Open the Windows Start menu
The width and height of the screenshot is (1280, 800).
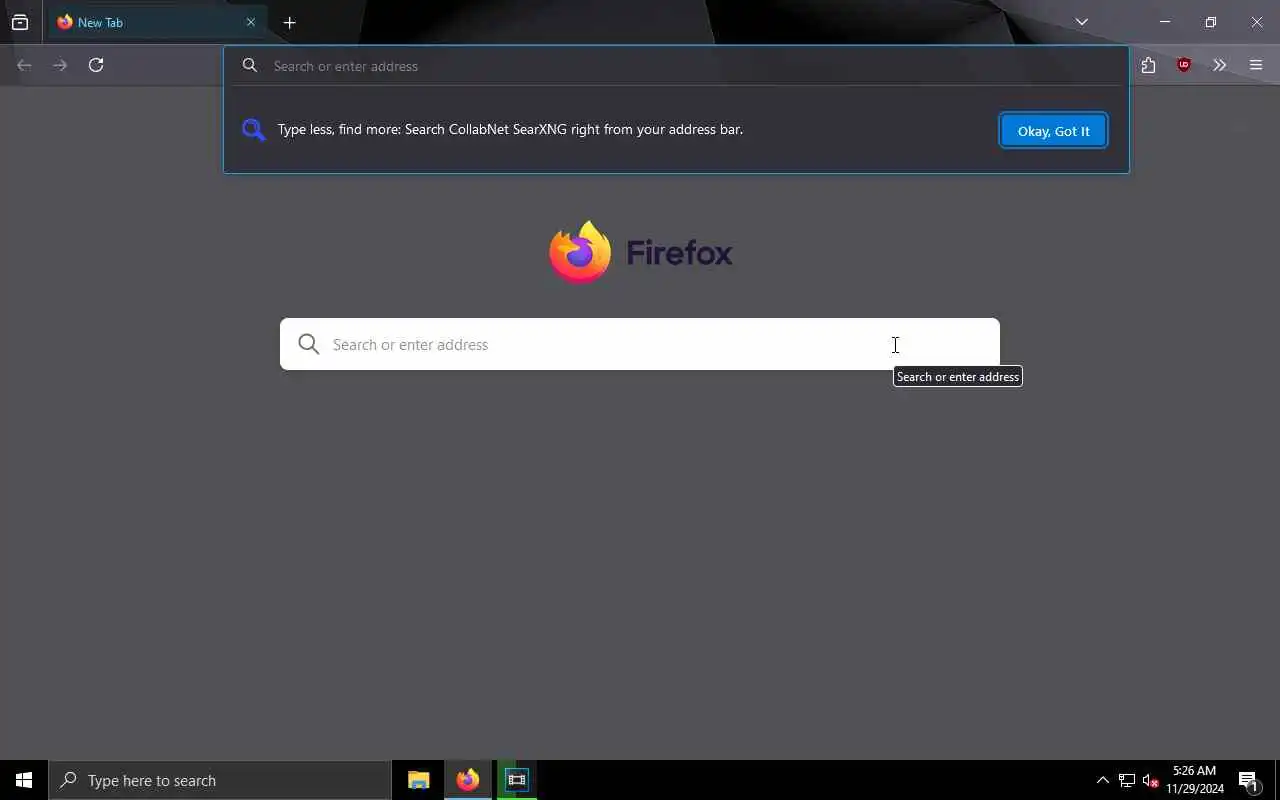[x=24, y=780]
